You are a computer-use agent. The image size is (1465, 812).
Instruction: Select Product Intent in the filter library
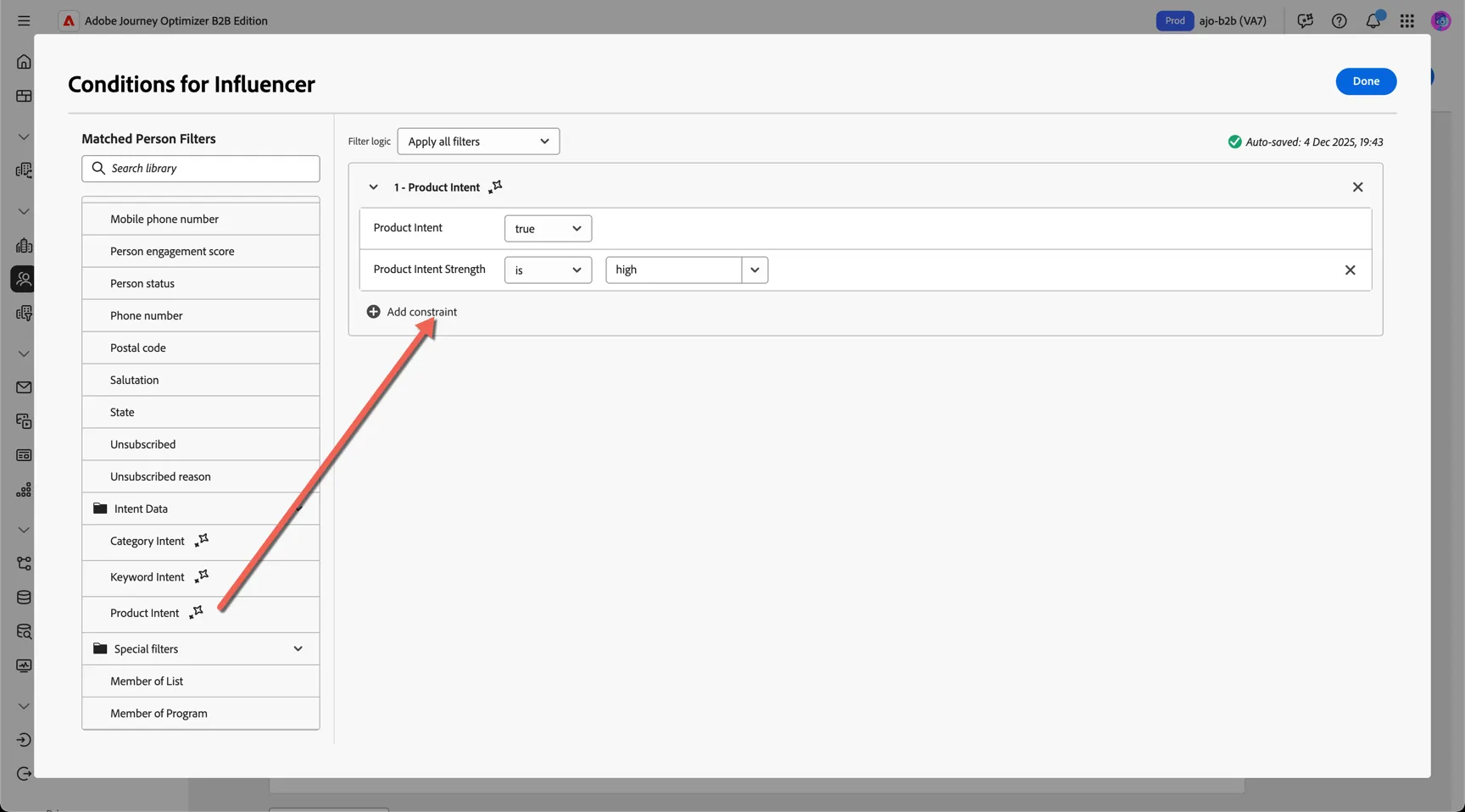201,614
